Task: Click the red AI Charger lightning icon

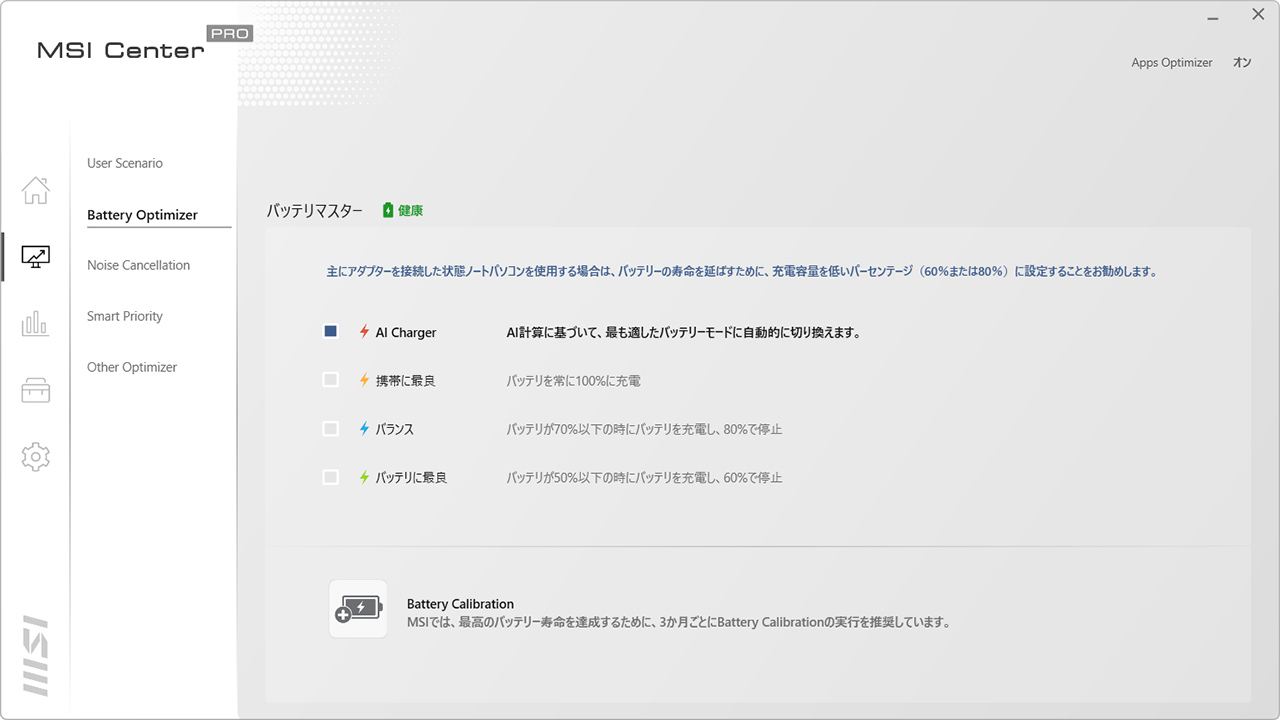Action: pyautogui.click(x=364, y=332)
